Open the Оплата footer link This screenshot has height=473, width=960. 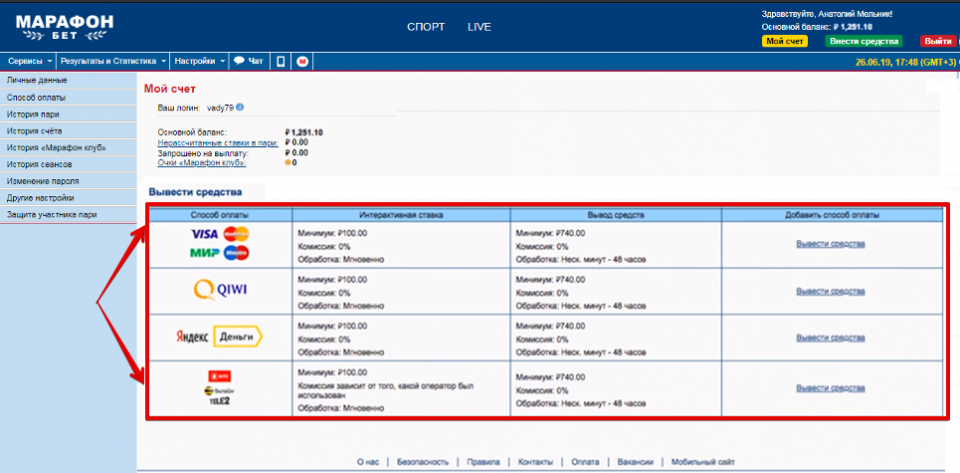[x=585, y=462]
